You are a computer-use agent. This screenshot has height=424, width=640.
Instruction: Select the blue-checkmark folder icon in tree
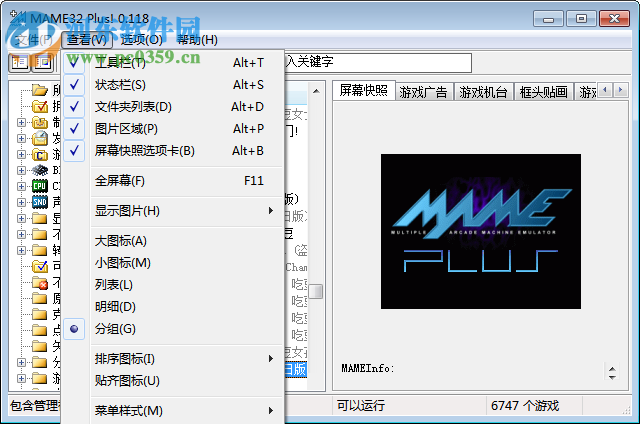point(40,266)
